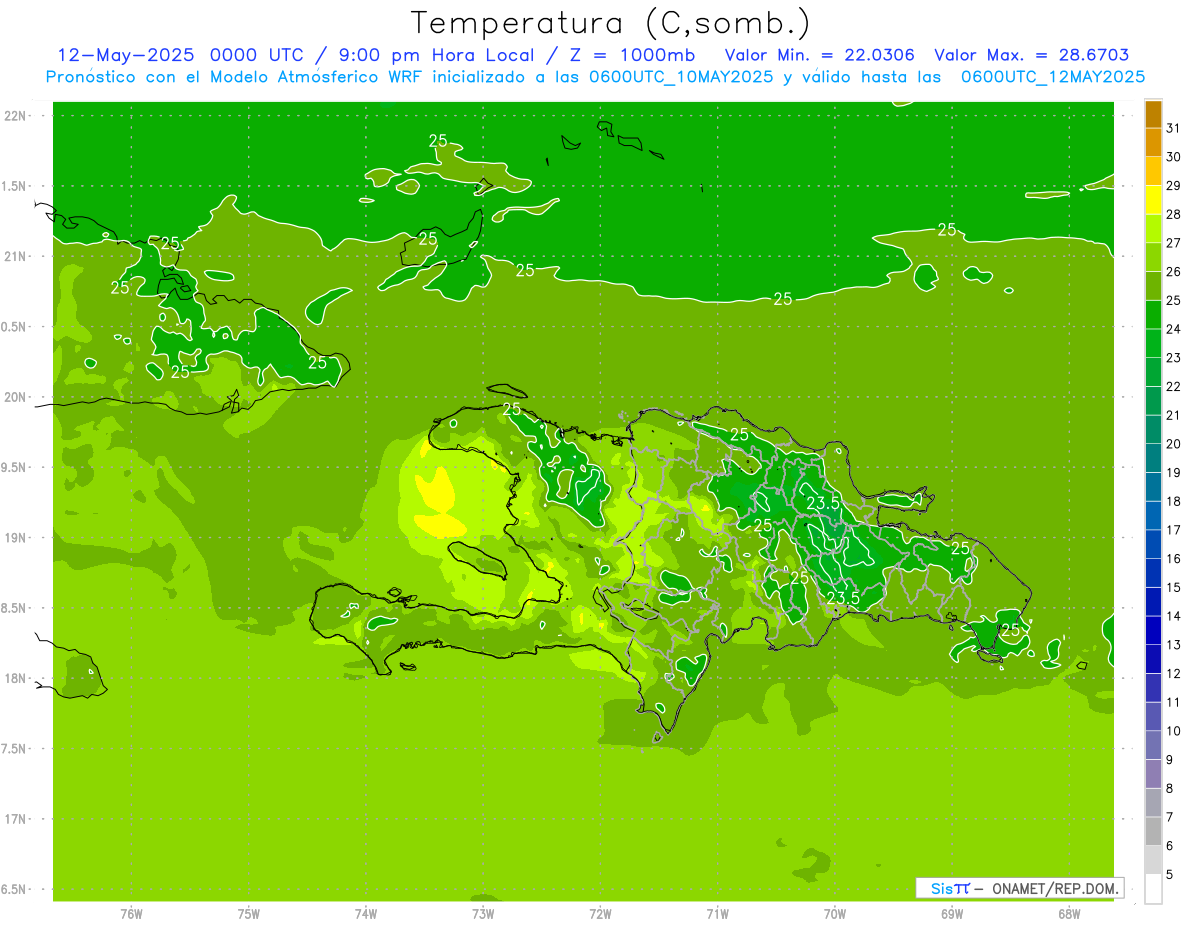Click the colorbar value 16

click(1173, 559)
